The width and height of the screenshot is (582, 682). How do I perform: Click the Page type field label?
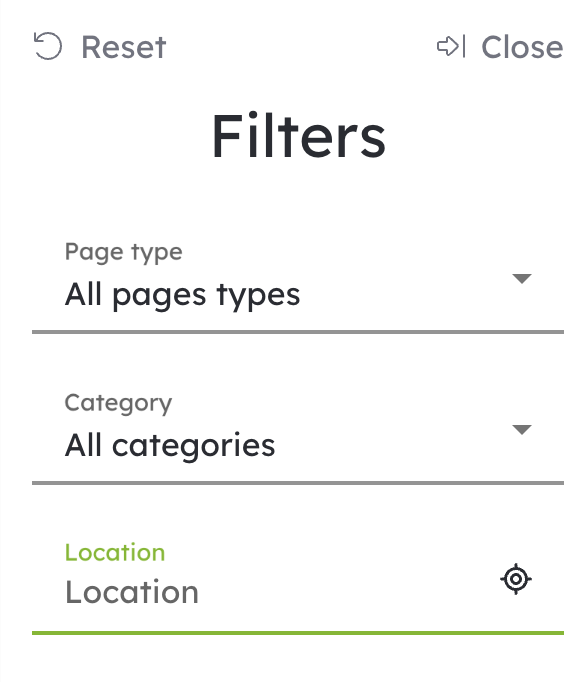click(124, 252)
